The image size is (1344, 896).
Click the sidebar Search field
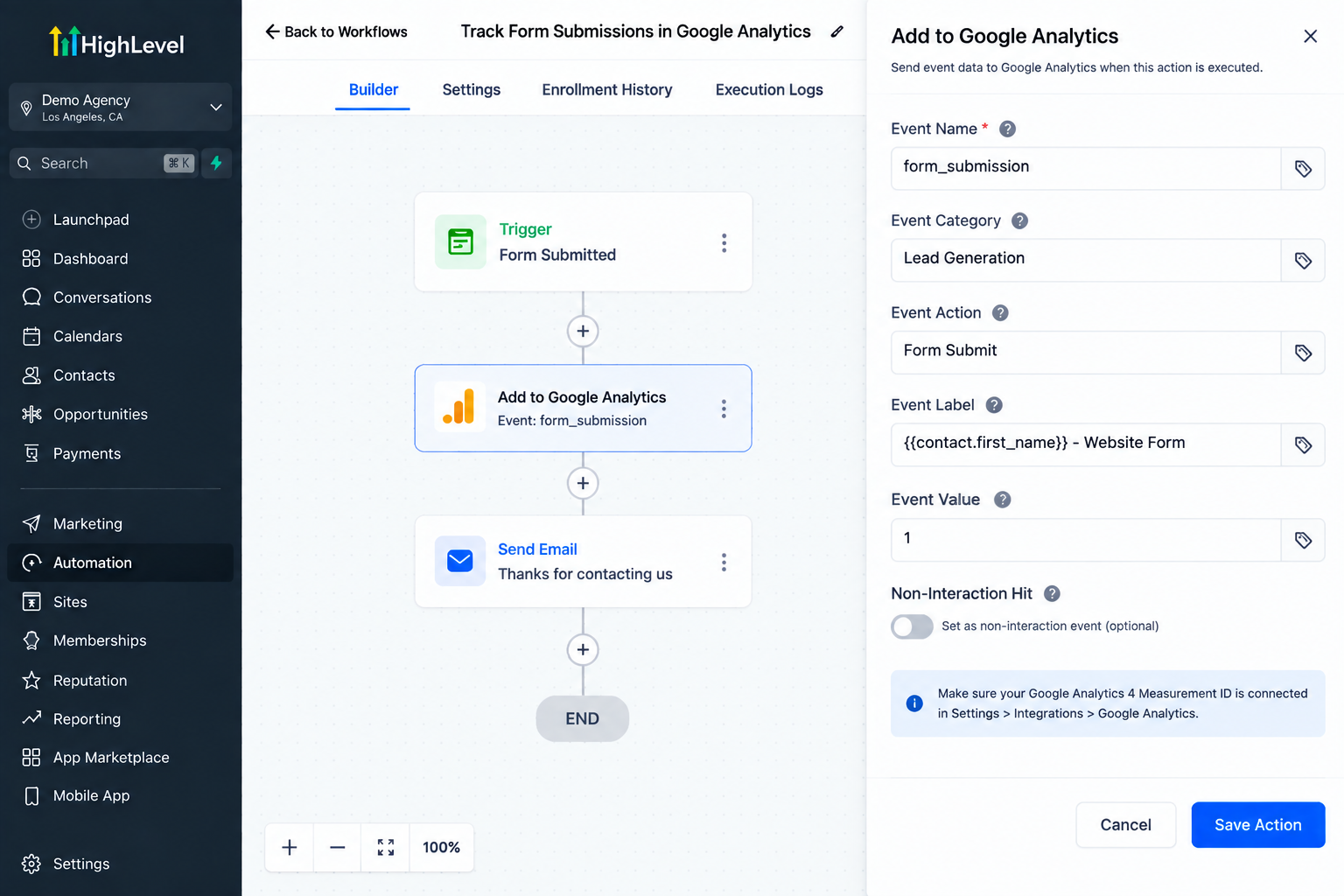click(103, 163)
